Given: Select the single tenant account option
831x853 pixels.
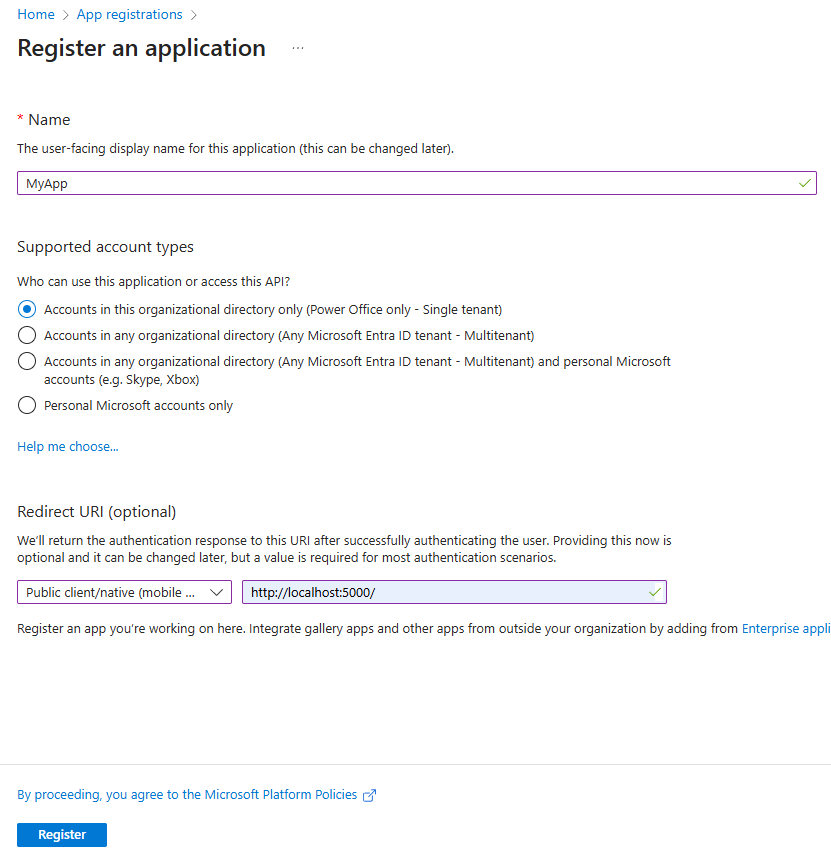Looking at the screenshot, I should [x=27, y=309].
